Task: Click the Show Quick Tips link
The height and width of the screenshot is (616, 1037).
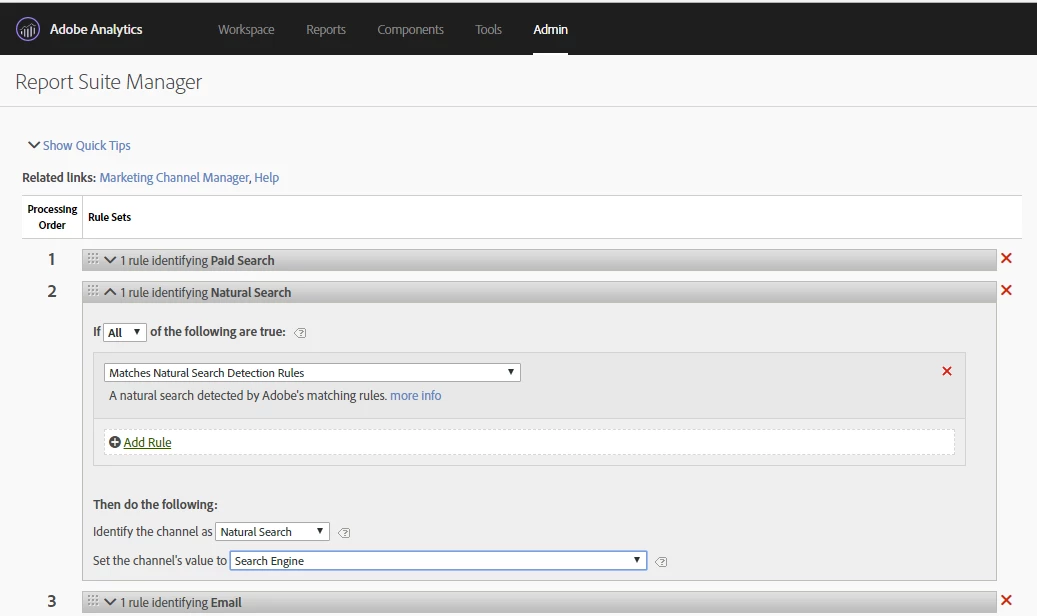Action: point(87,145)
